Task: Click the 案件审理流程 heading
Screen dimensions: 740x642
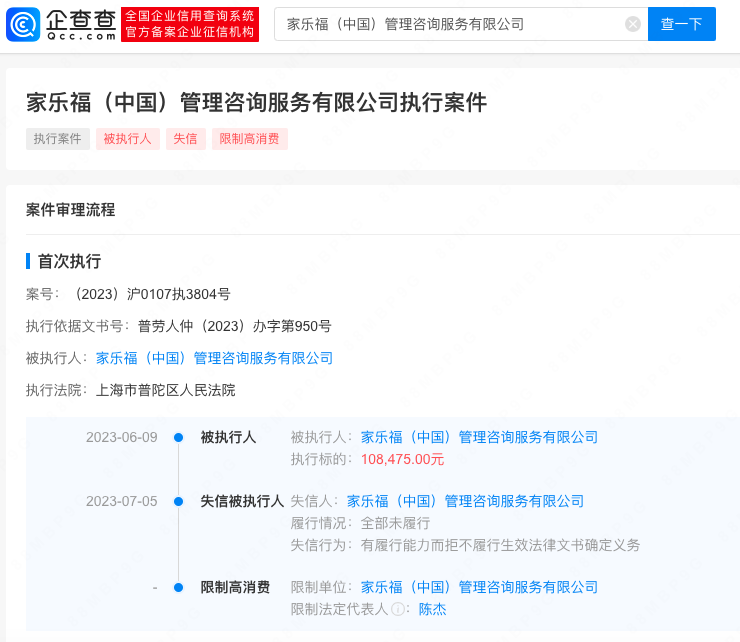Action: pos(70,210)
